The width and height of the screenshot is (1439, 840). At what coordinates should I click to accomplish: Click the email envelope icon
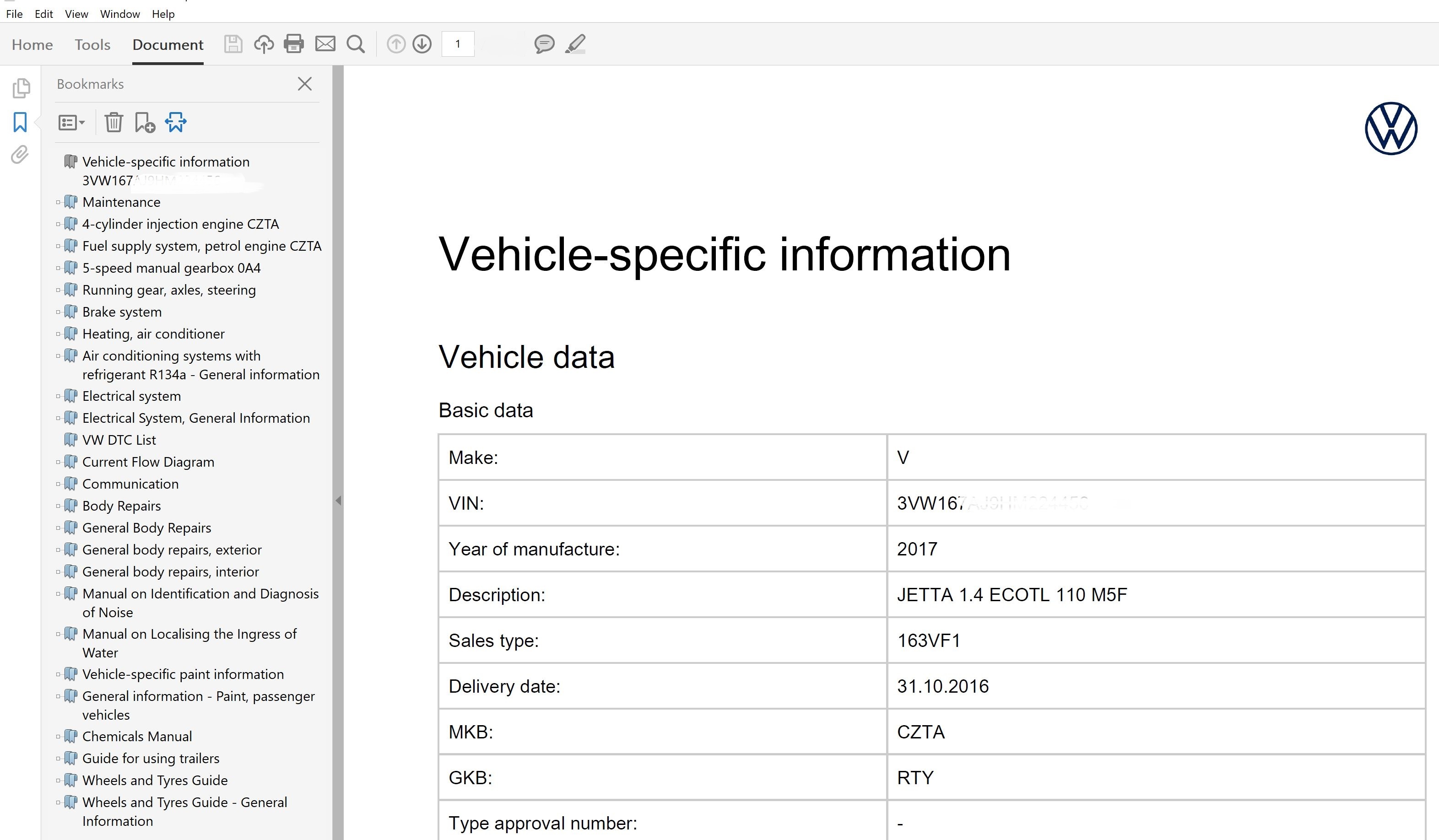pyautogui.click(x=325, y=44)
